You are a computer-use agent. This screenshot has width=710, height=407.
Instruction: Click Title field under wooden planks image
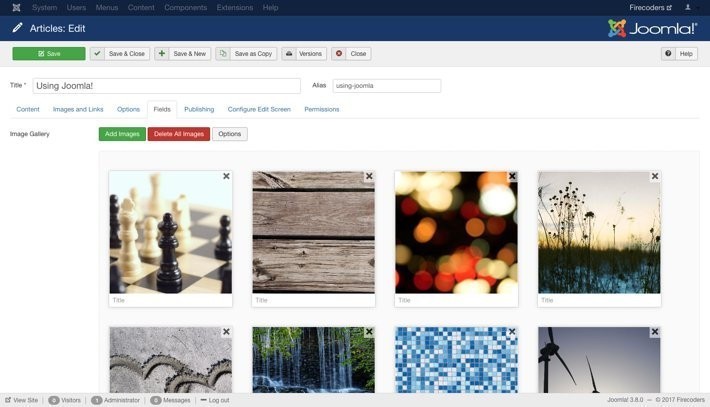(x=313, y=300)
